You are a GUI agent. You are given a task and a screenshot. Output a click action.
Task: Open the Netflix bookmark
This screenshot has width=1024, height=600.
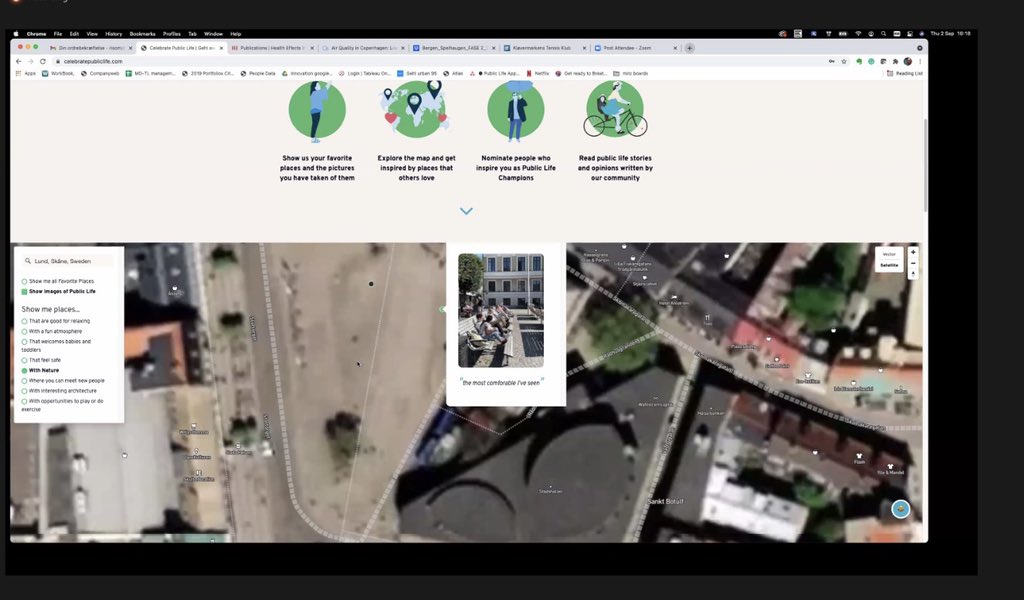pos(537,73)
